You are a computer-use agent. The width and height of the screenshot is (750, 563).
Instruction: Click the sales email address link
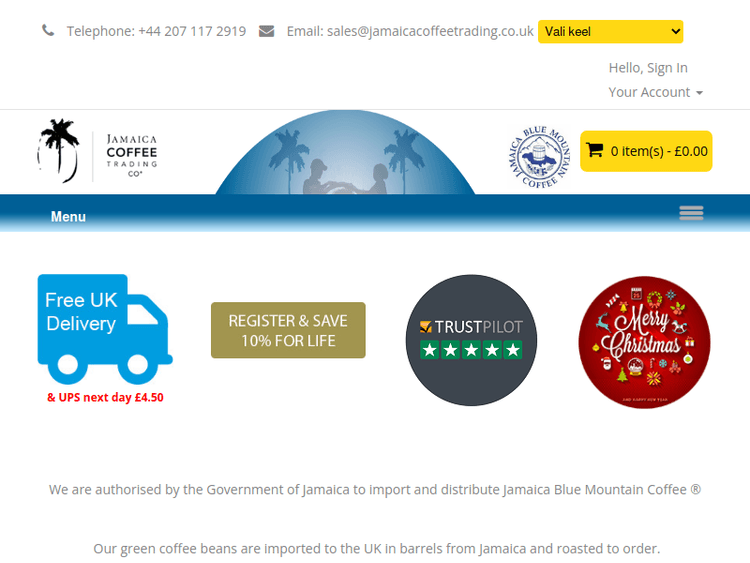(x=430, y=31)
